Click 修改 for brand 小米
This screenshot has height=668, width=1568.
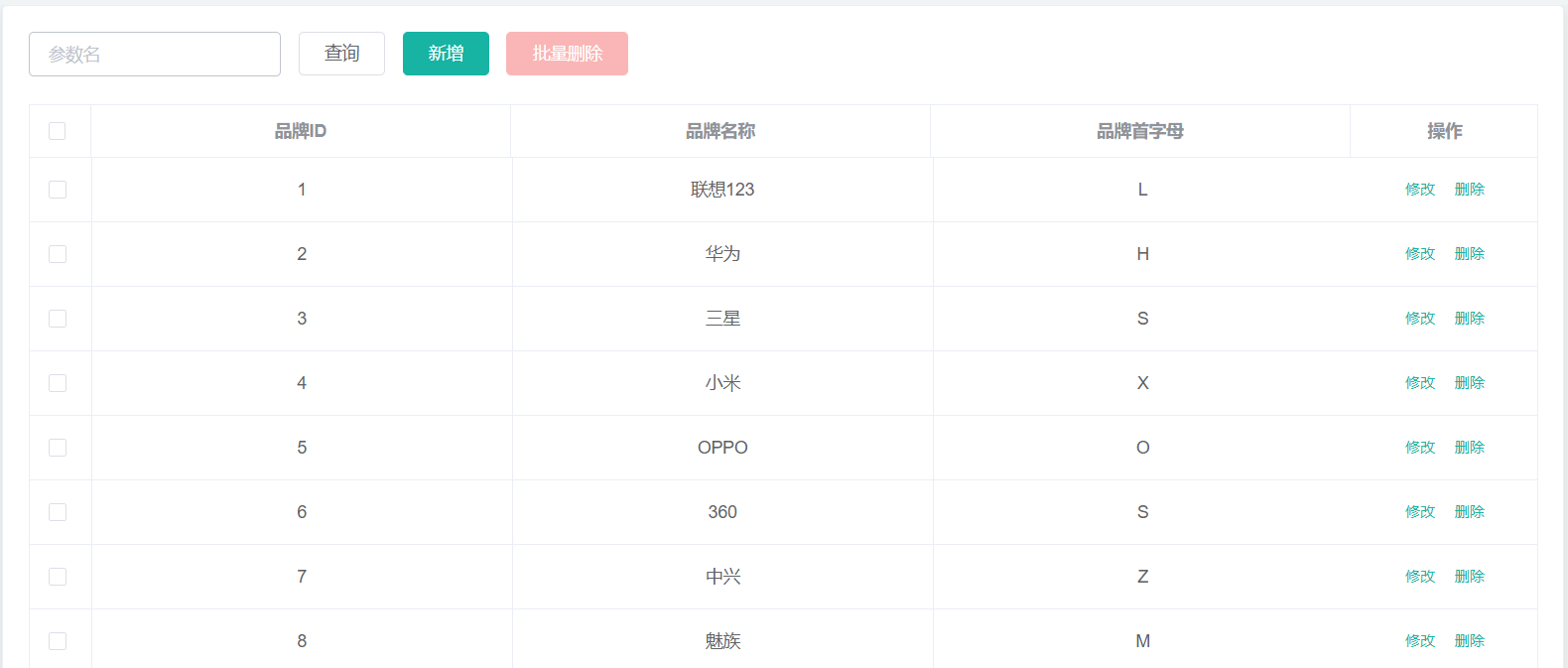[x=1420, y=383]
